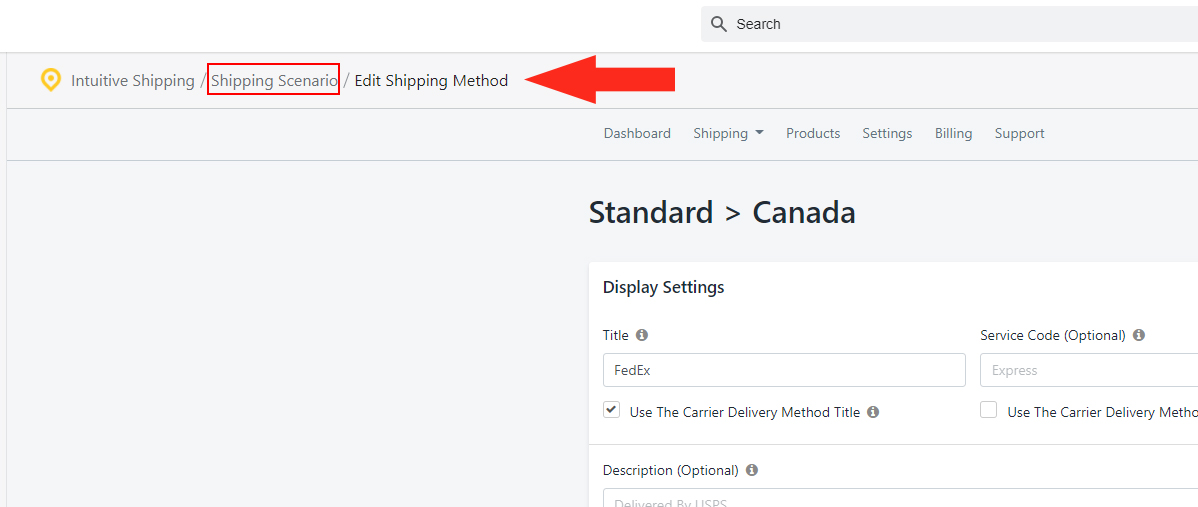Go to the Settings page
The width and height of the screenshot is (1198, 507).
tap(887, 134)
